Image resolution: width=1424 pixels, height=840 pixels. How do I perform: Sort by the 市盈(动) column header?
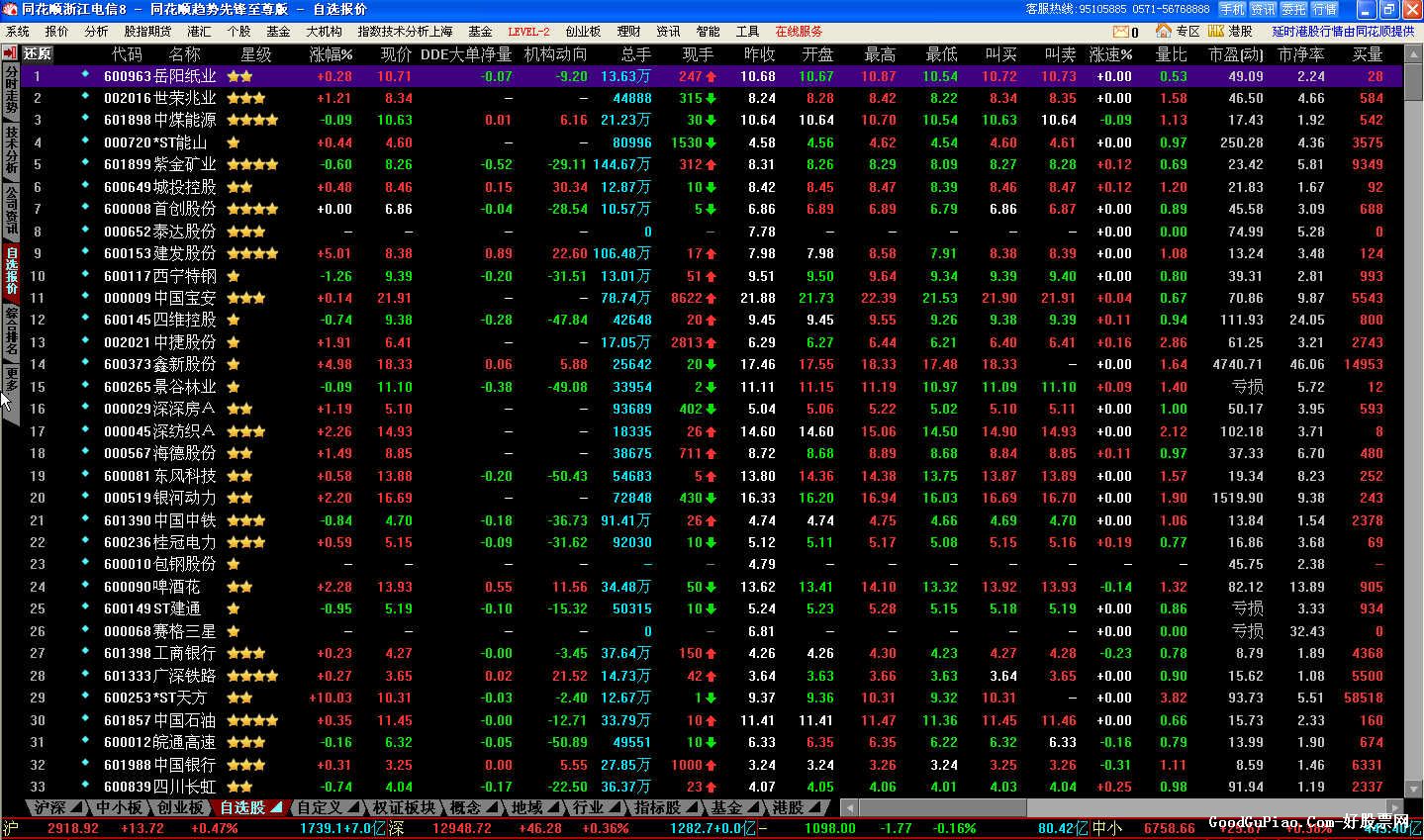(1235, 53)
